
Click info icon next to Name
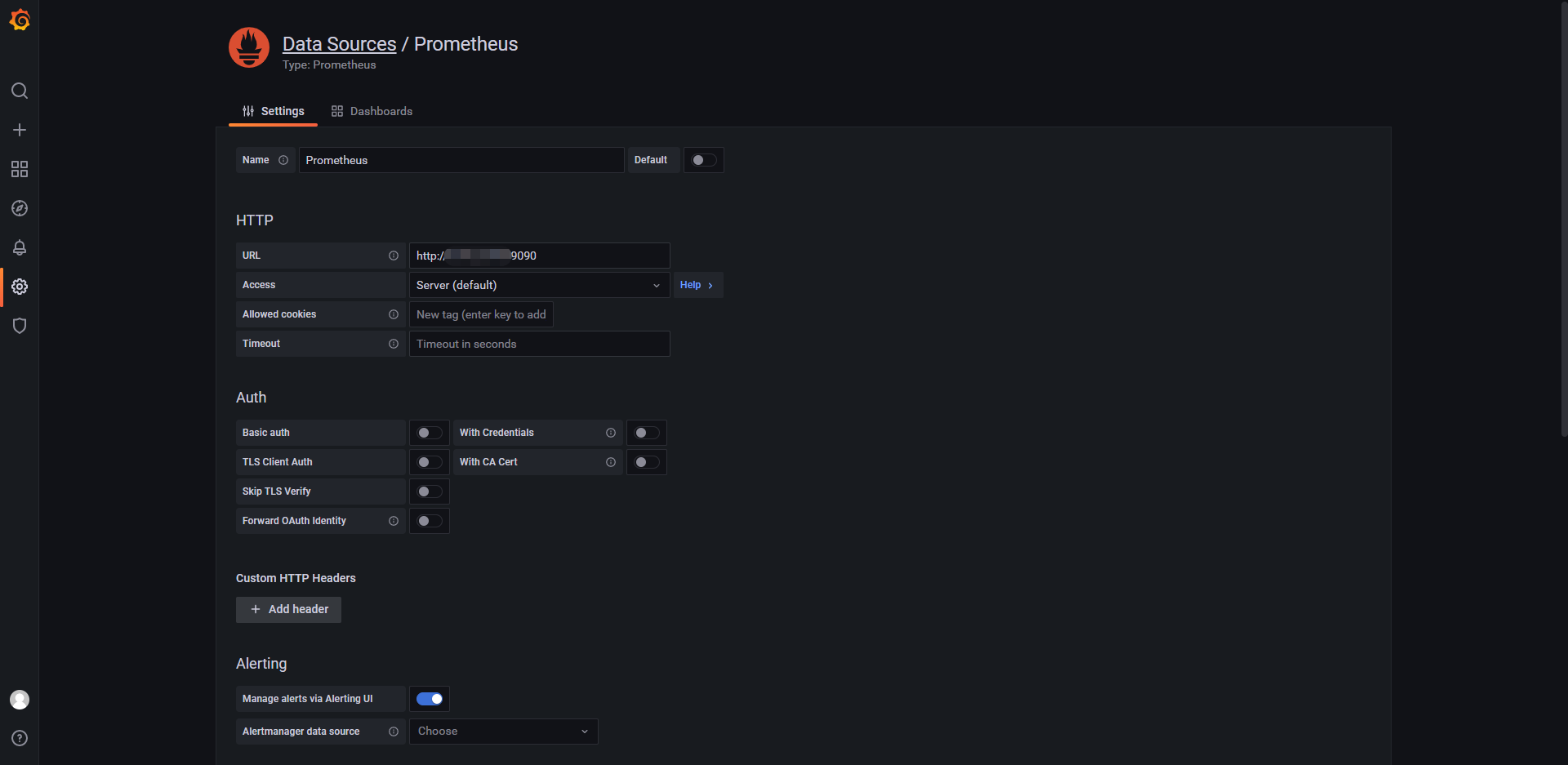coord(283,160)
